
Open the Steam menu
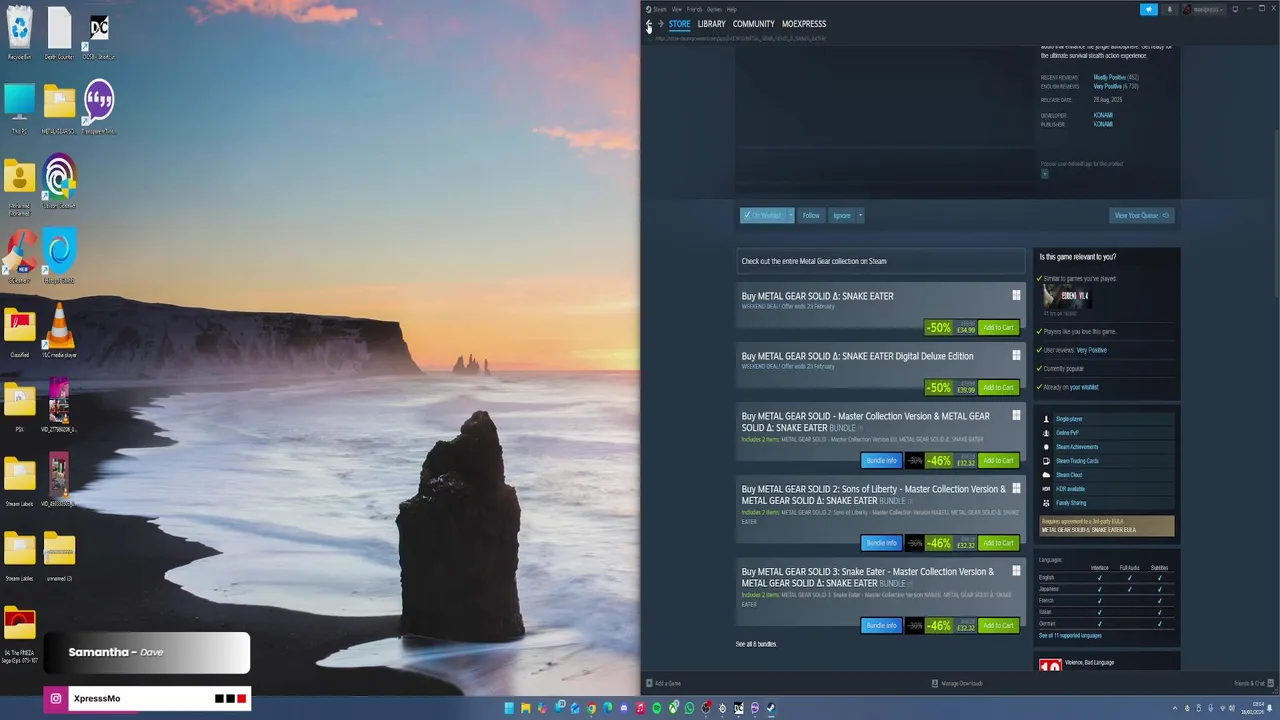(x=658, y=9)
